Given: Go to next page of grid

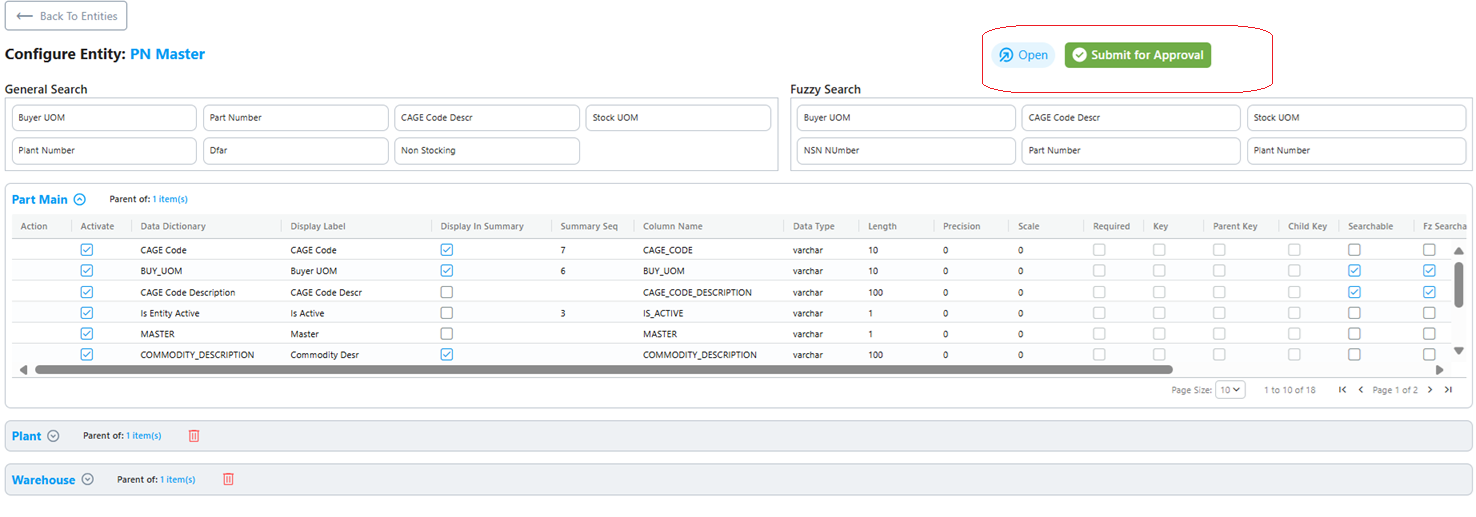Looking at the screenshot, I should click(x=1430, y=390).
